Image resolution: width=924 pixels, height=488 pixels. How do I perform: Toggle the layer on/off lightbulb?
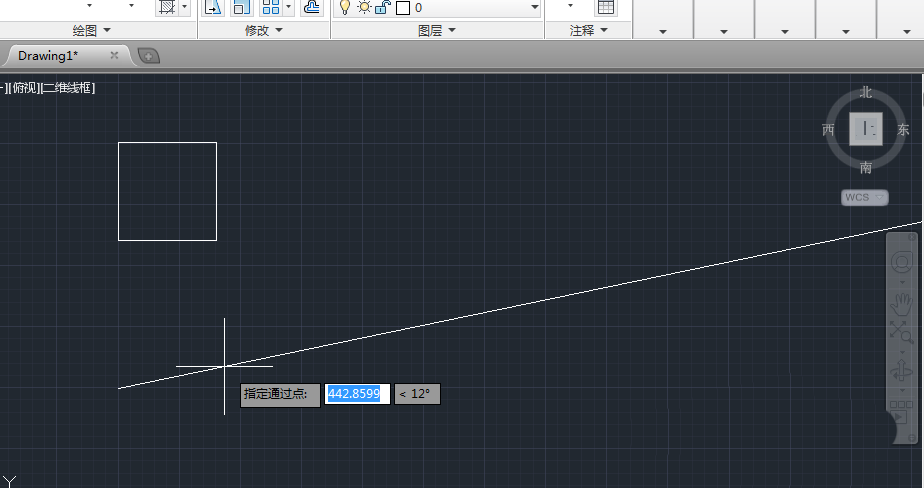tap(345, 7)
